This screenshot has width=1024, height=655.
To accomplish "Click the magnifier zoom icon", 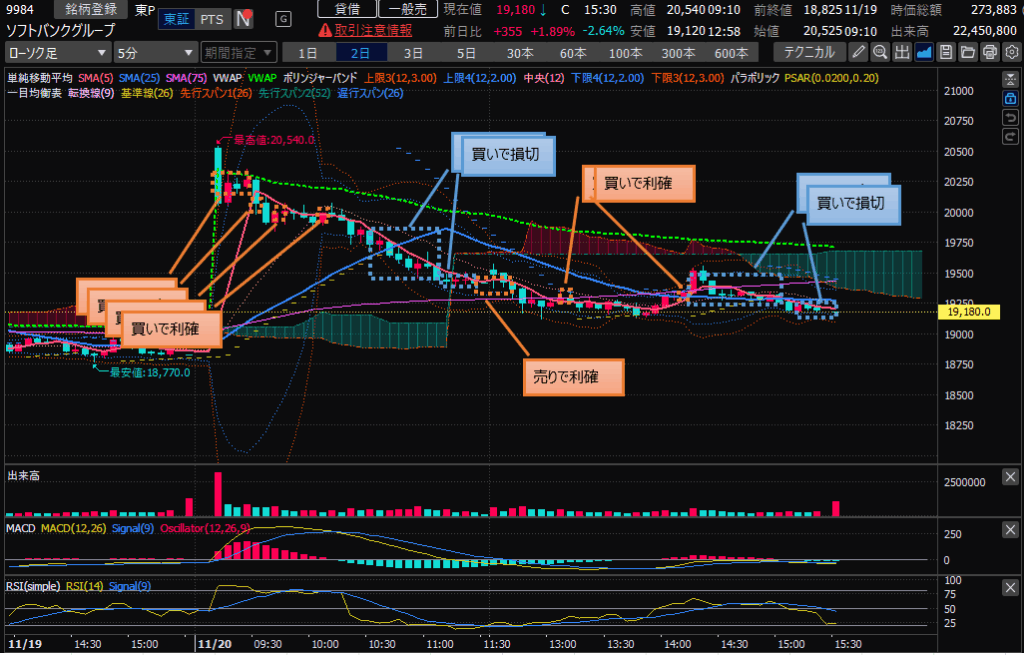I will [x=879, y=51].
